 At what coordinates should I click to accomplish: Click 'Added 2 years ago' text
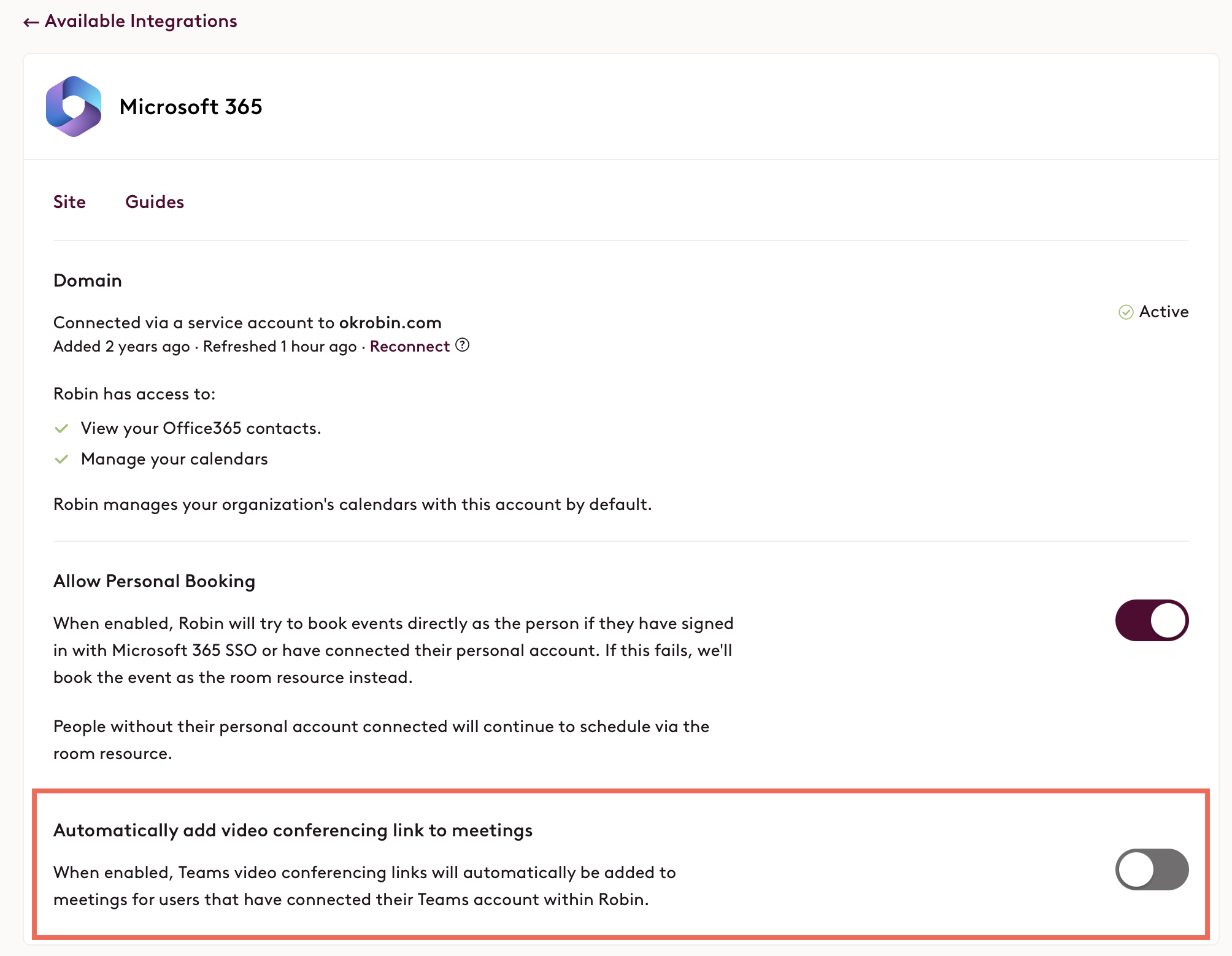pos(121,347)
